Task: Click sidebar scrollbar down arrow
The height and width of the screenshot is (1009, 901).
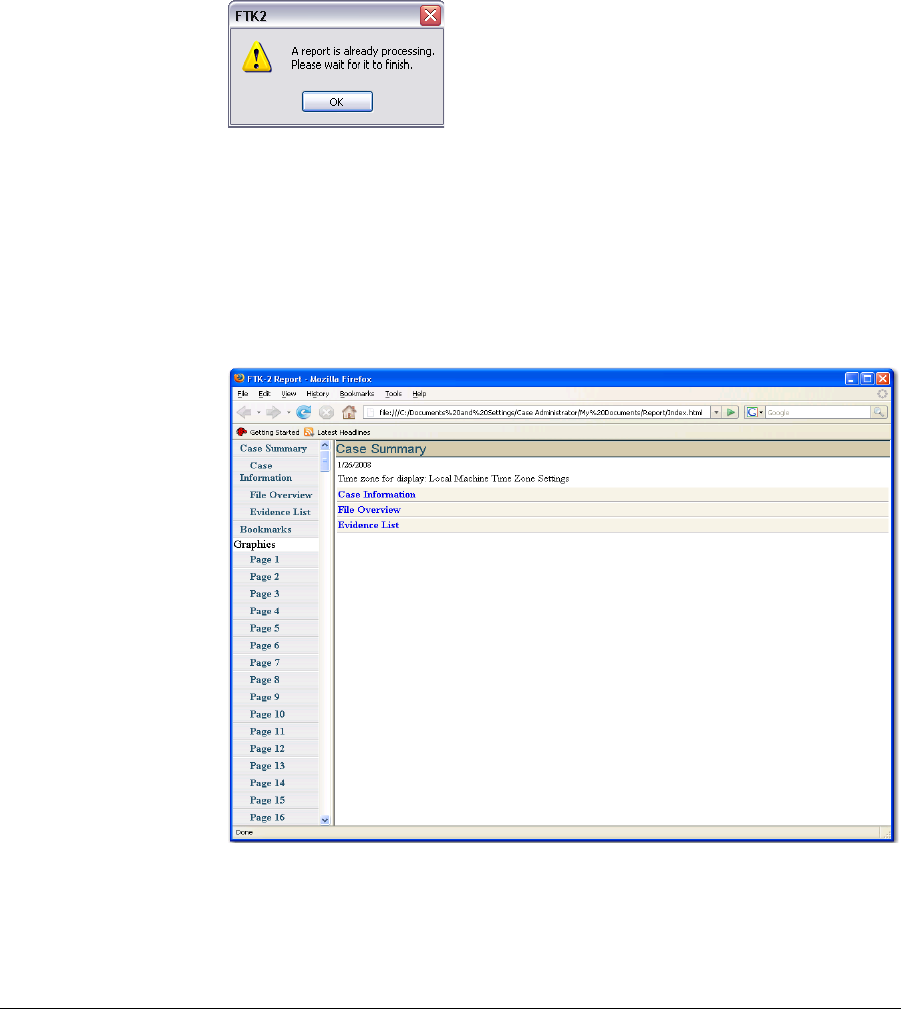Action: coord(325,820)
